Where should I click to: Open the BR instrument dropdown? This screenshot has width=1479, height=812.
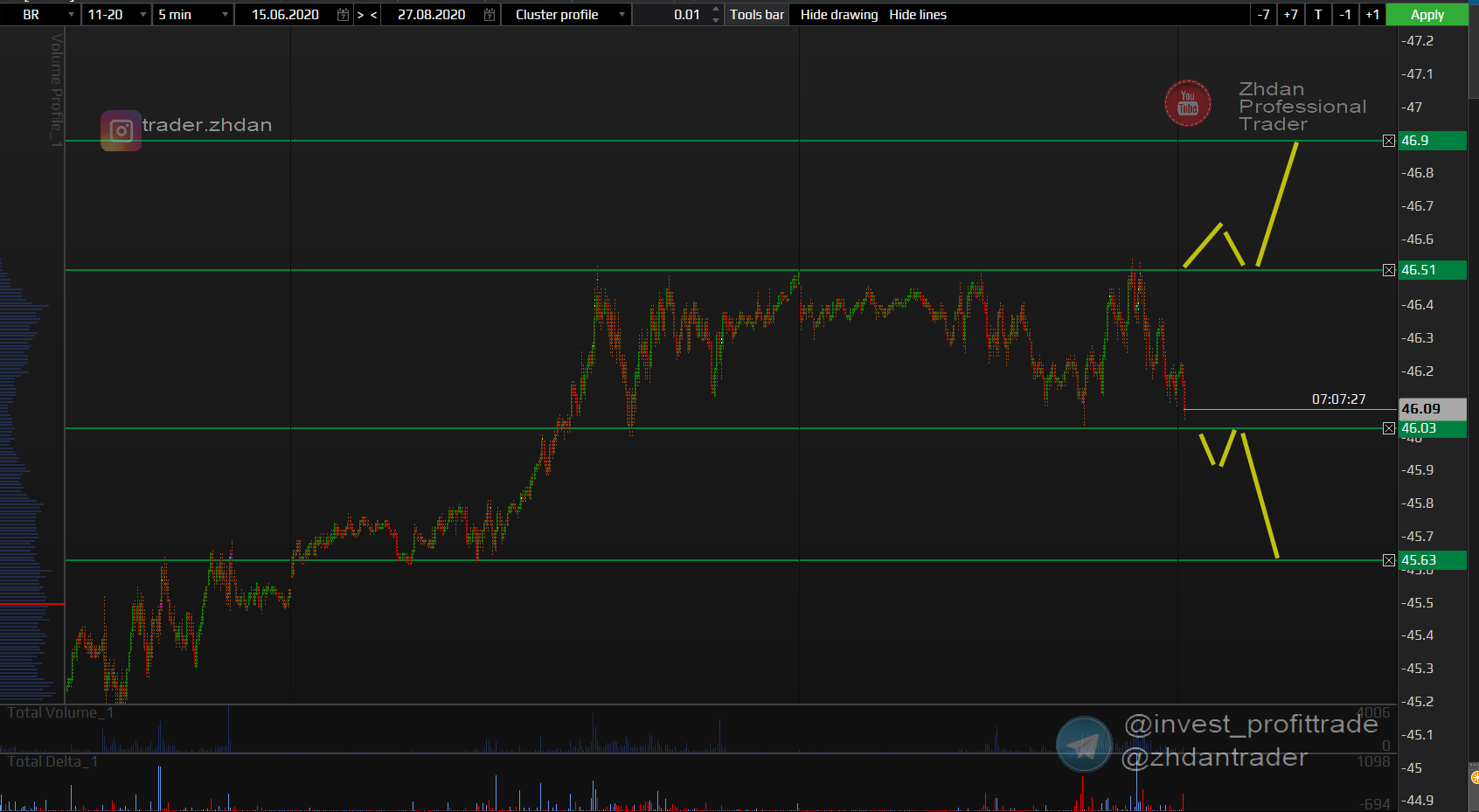[x=40, y=15]
